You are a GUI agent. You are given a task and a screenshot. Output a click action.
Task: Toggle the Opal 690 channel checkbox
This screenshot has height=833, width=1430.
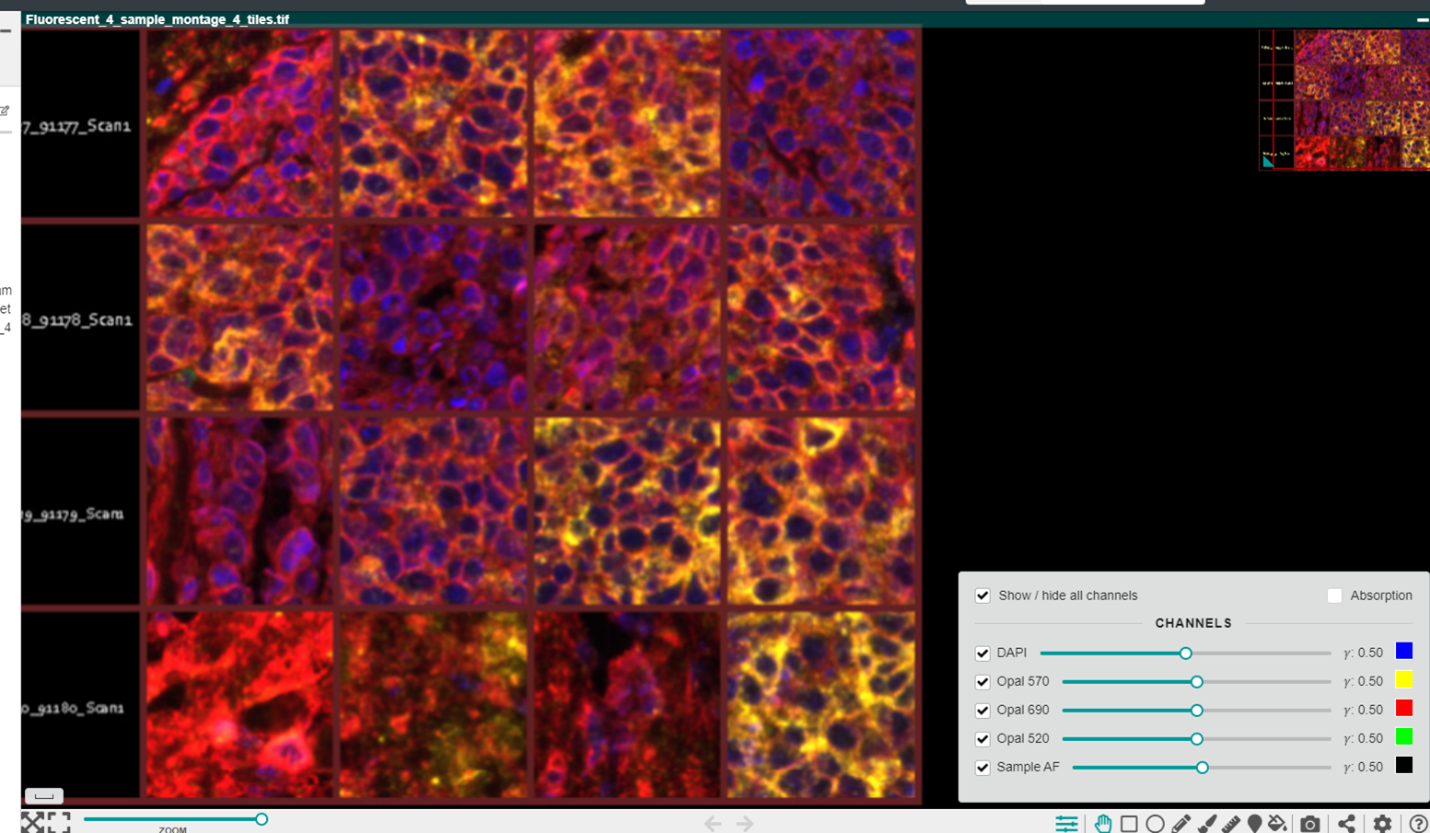[983, 710]
